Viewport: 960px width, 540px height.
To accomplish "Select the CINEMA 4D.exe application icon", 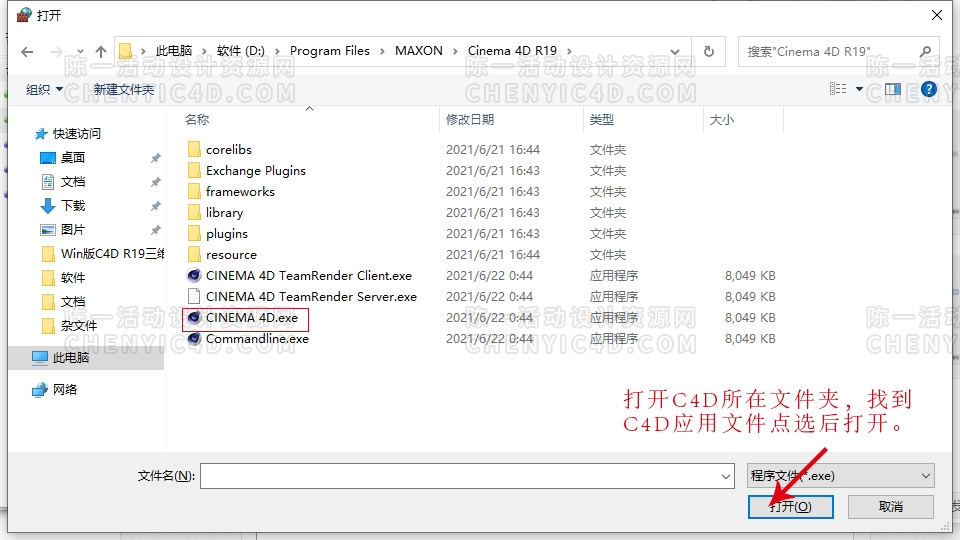I will tap(194, 317).
